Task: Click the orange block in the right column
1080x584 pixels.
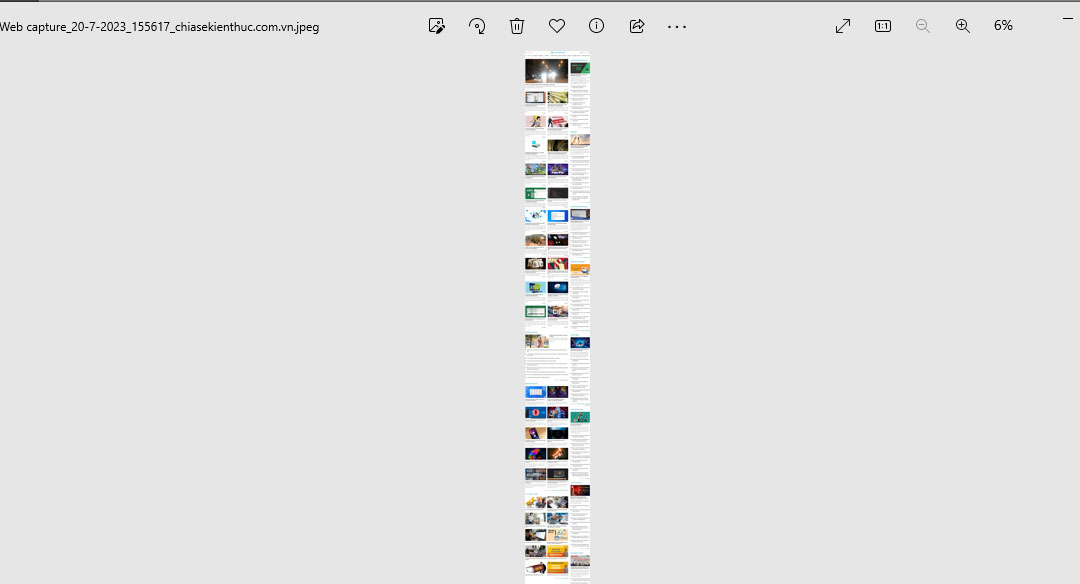Action: point(580,269)
